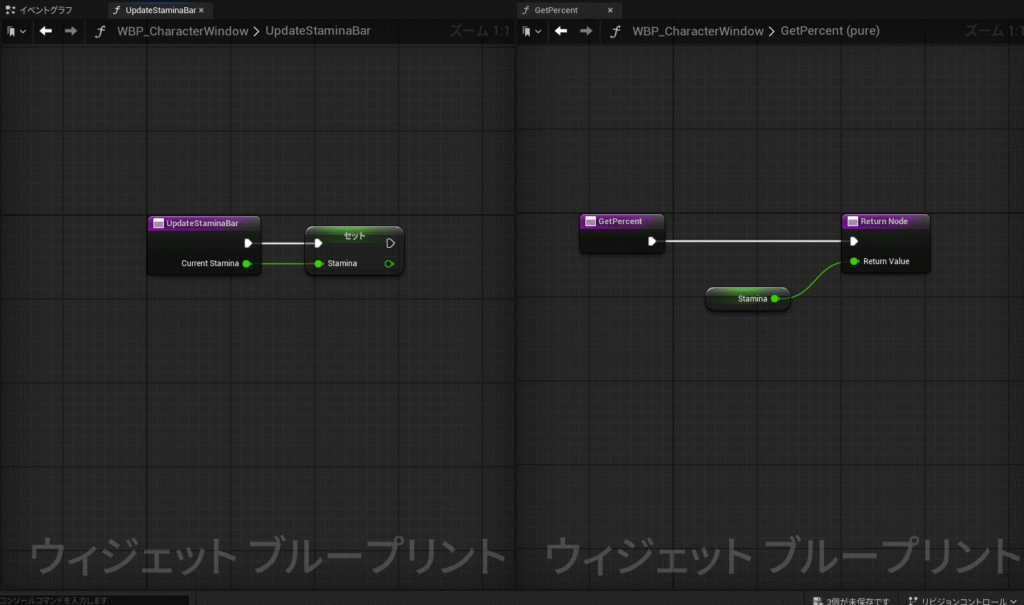The width and height of the screenshot is (1024, 605).
Task: Close the GetPercent tab
Action: coord(610,10)
